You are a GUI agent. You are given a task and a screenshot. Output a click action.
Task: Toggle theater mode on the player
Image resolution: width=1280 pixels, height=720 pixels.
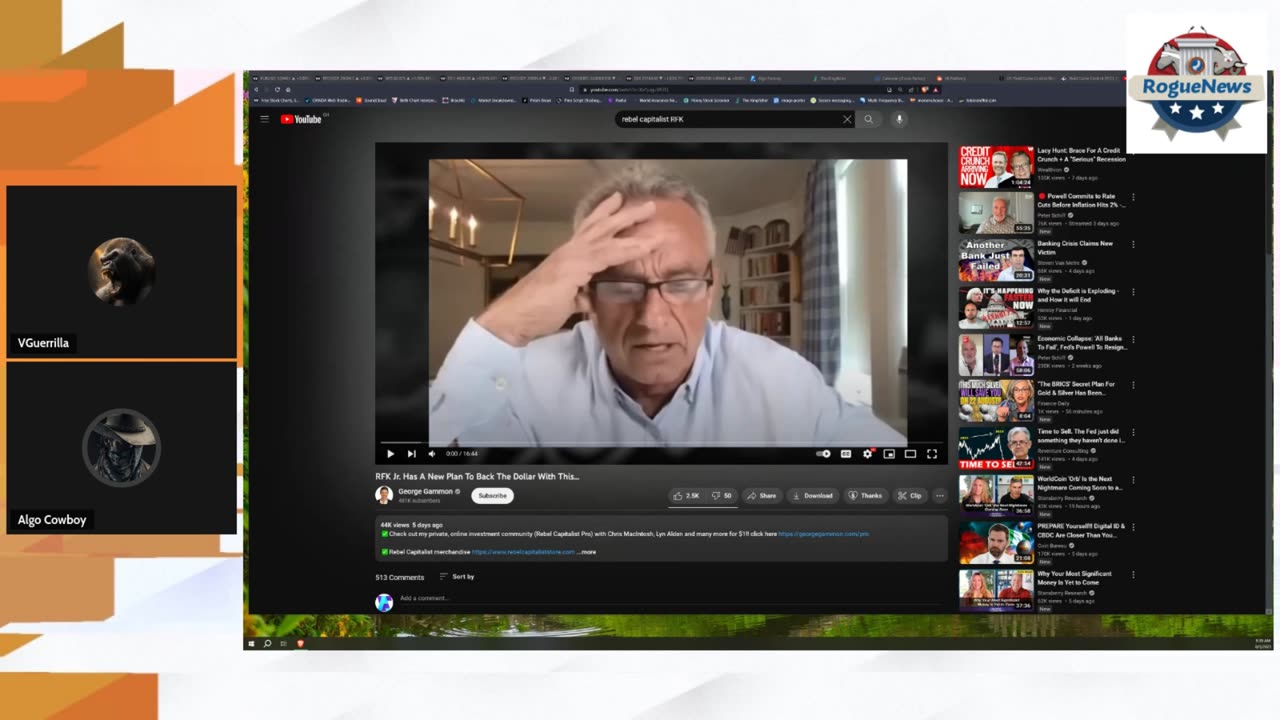click(910, 454)
